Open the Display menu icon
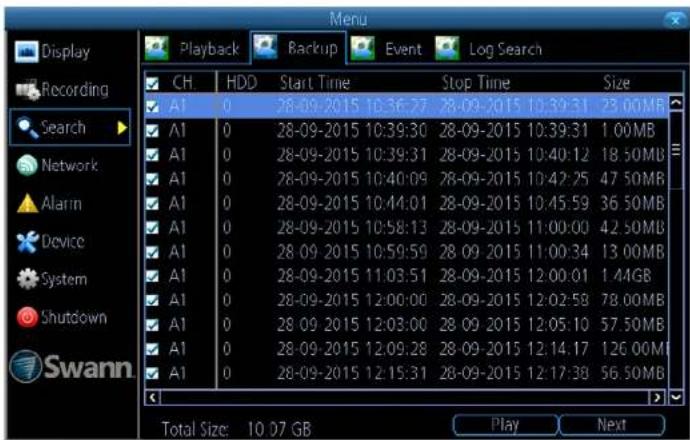 click(26, 51)
